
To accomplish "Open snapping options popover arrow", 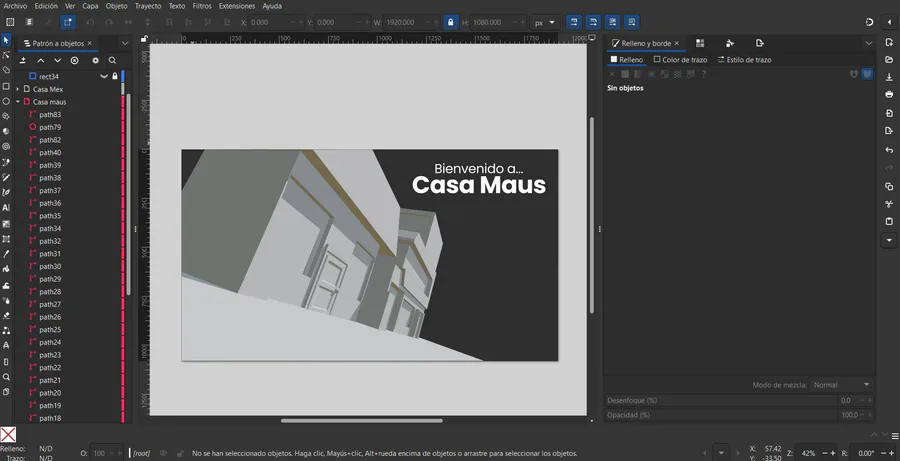I will (889, 22).
